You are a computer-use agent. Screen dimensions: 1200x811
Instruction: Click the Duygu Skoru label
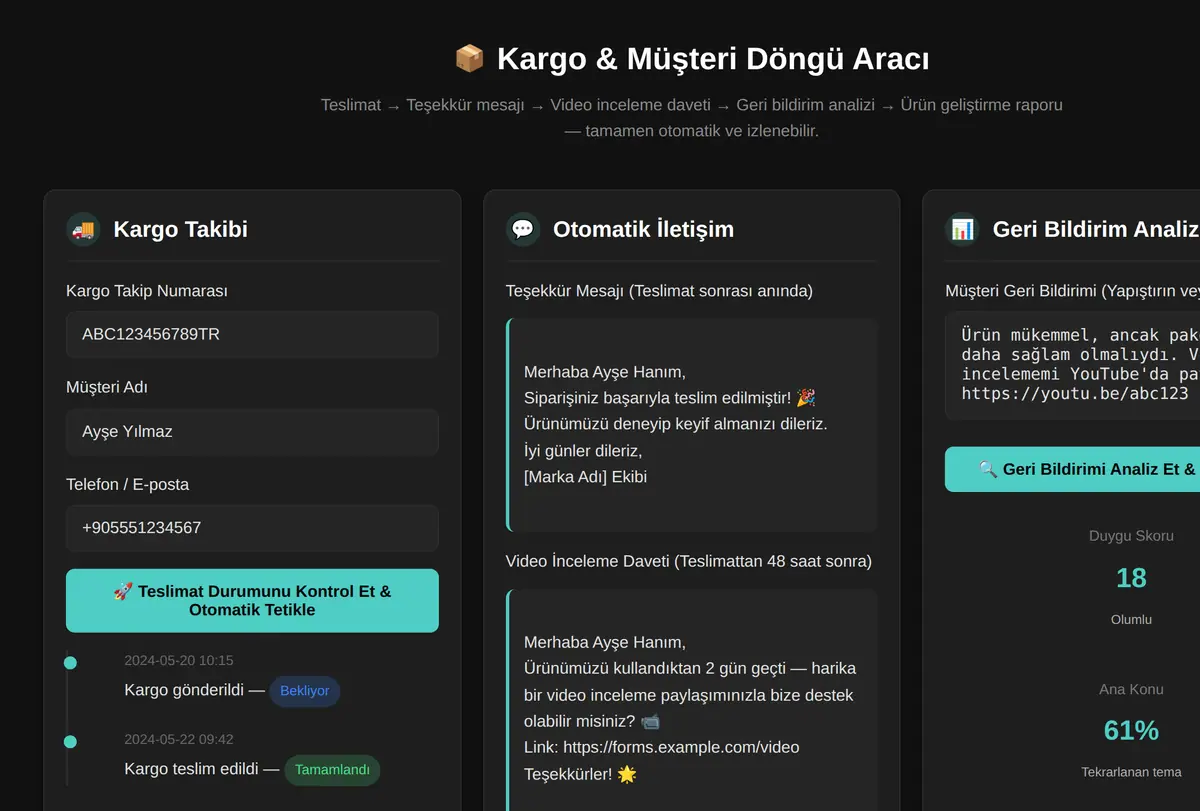click(x=1131, y=536)
